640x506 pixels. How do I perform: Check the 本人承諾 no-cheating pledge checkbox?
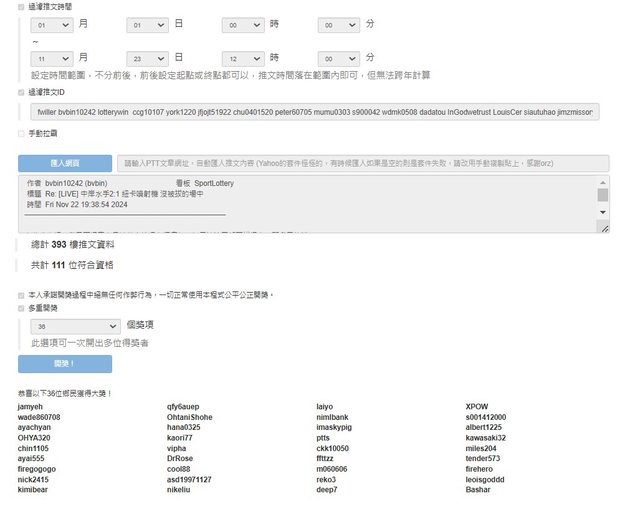point(22,295)
